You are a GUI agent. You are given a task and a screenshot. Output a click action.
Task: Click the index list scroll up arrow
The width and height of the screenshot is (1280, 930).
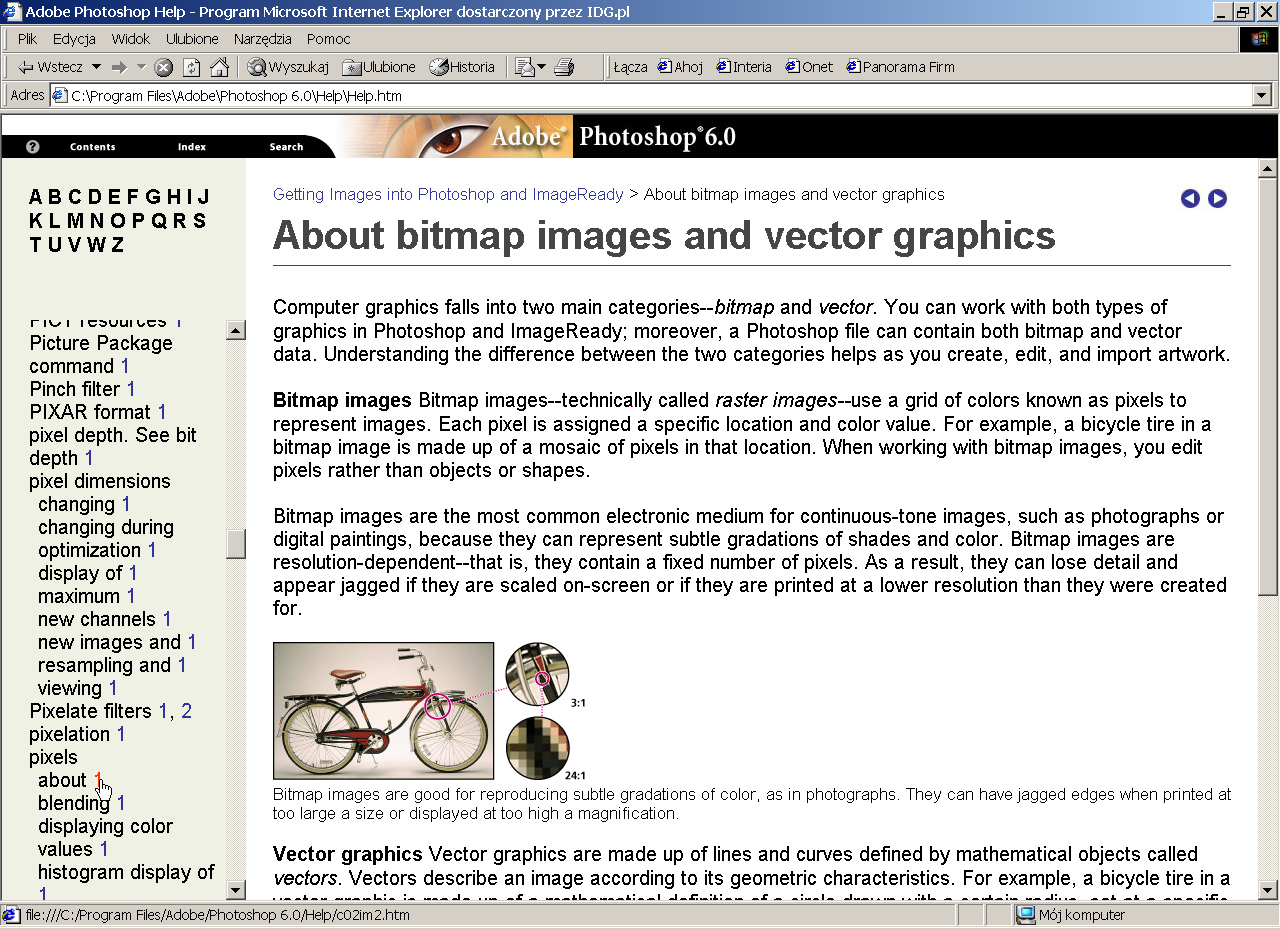[x=236, y=331]
